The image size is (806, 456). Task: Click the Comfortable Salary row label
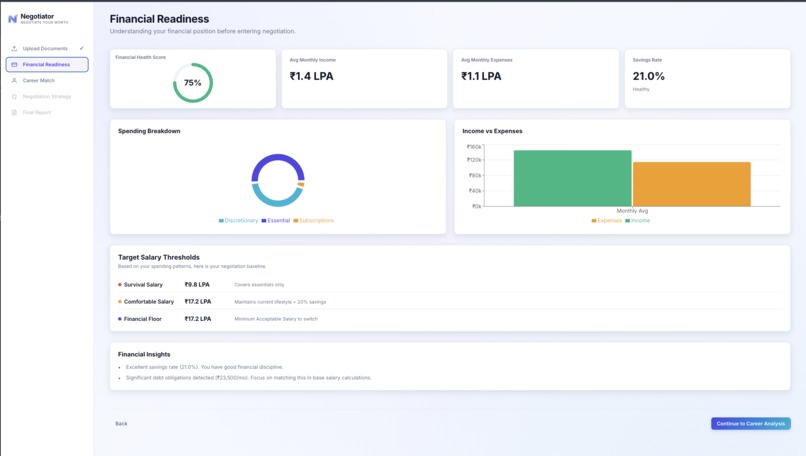[x=149, y=302]
